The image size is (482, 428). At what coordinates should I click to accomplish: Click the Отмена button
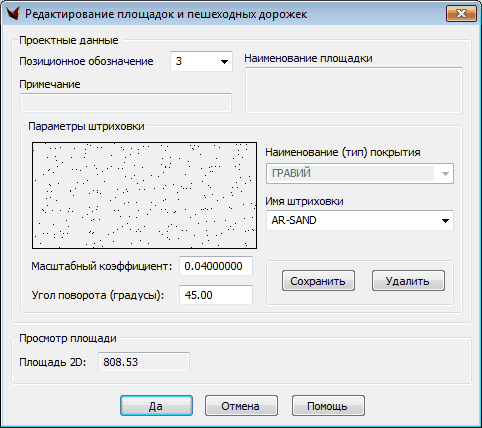click(x=241, y=406)
